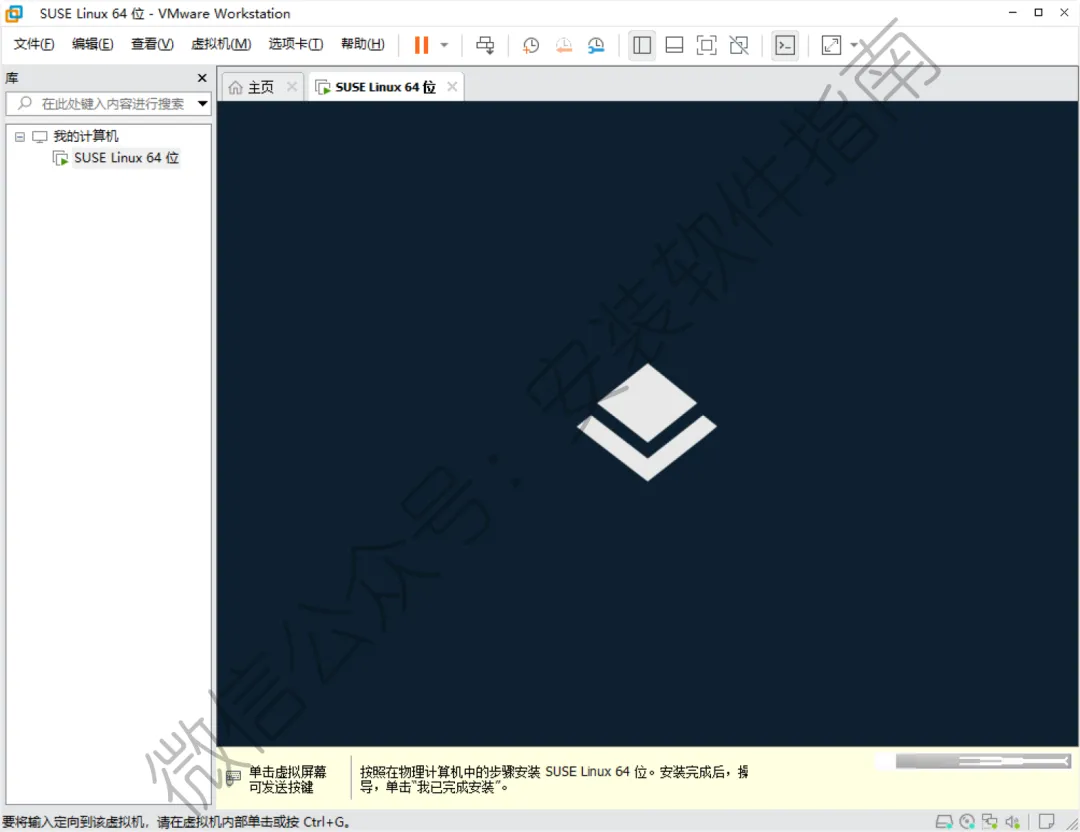Click the Ctrl+G status bar message
This screenshot has width=1080, height=832.
tap(176, 822)
